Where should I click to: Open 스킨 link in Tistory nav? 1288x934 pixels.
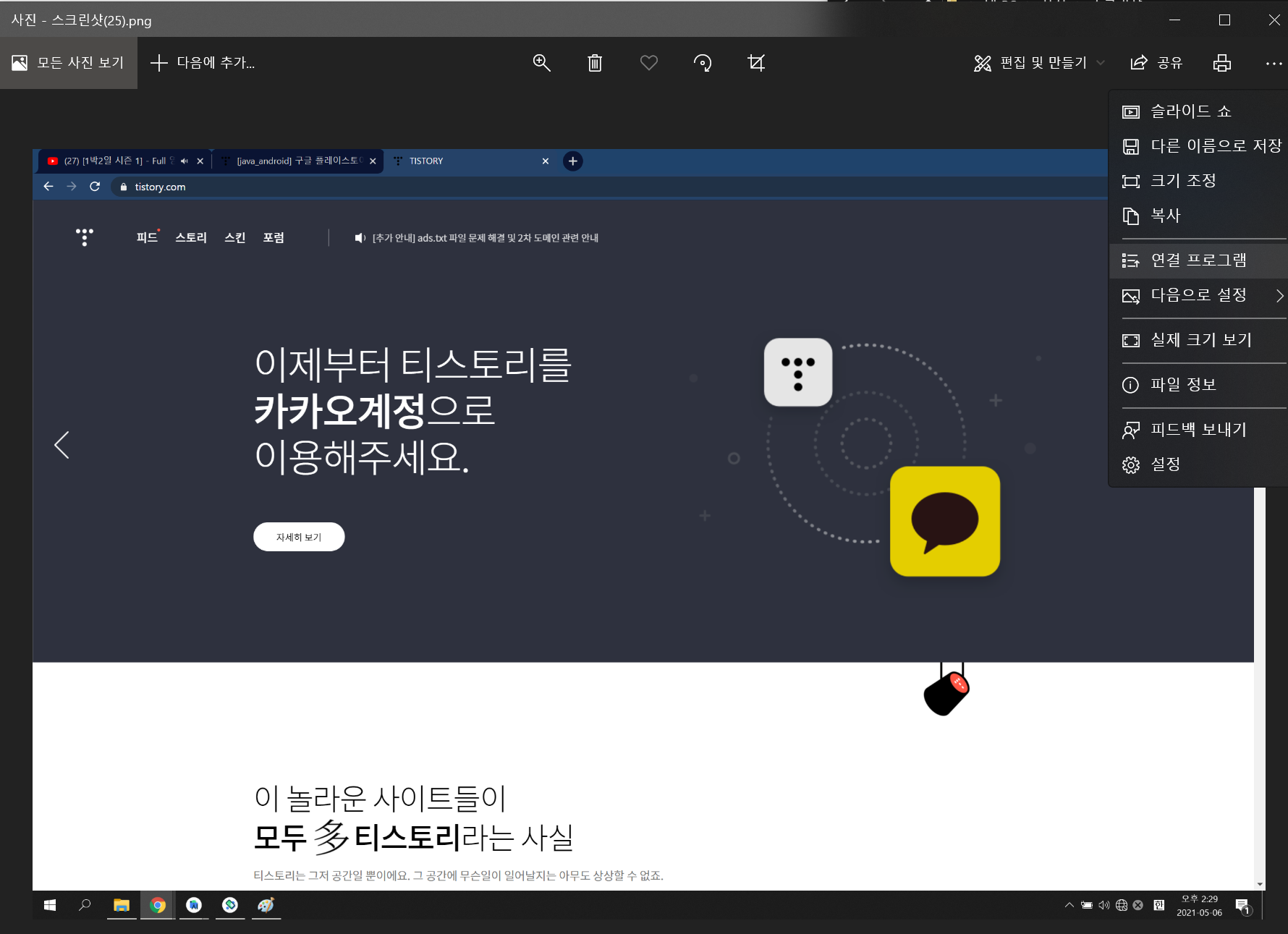click(x=235, y=237)
